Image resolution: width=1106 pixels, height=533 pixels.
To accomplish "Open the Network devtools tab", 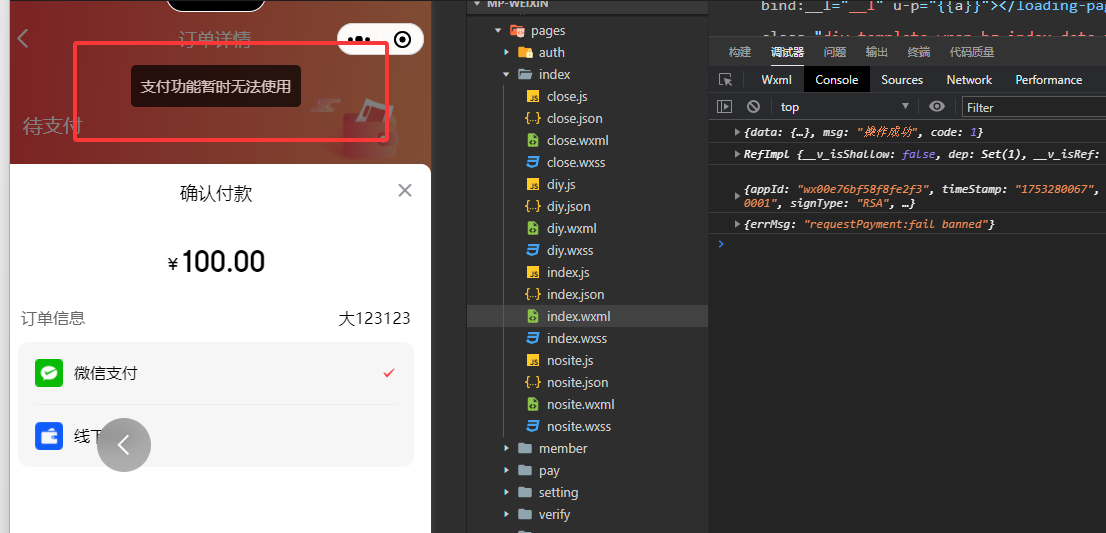I will point(969,80).
